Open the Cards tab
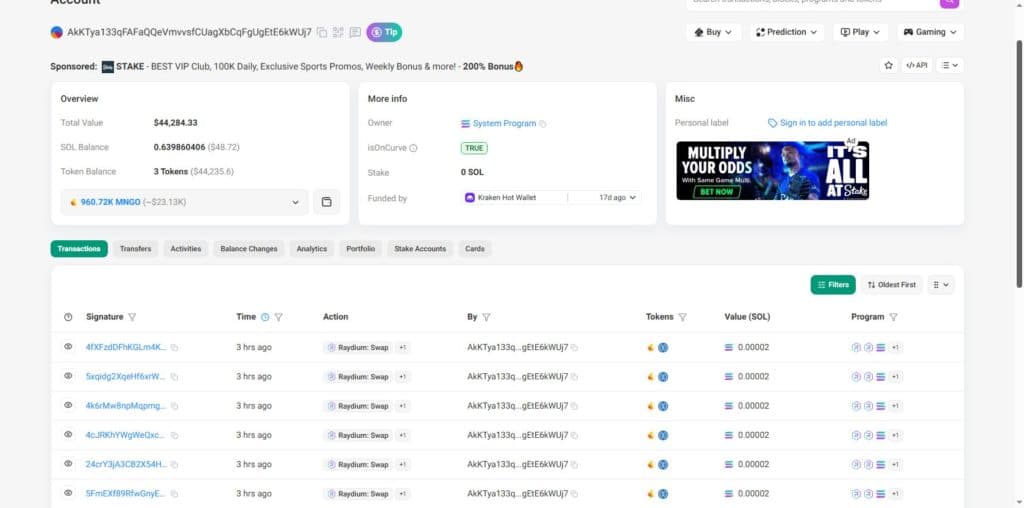The height and width of the screenshot is (508, 1024). tap(475, 249)
